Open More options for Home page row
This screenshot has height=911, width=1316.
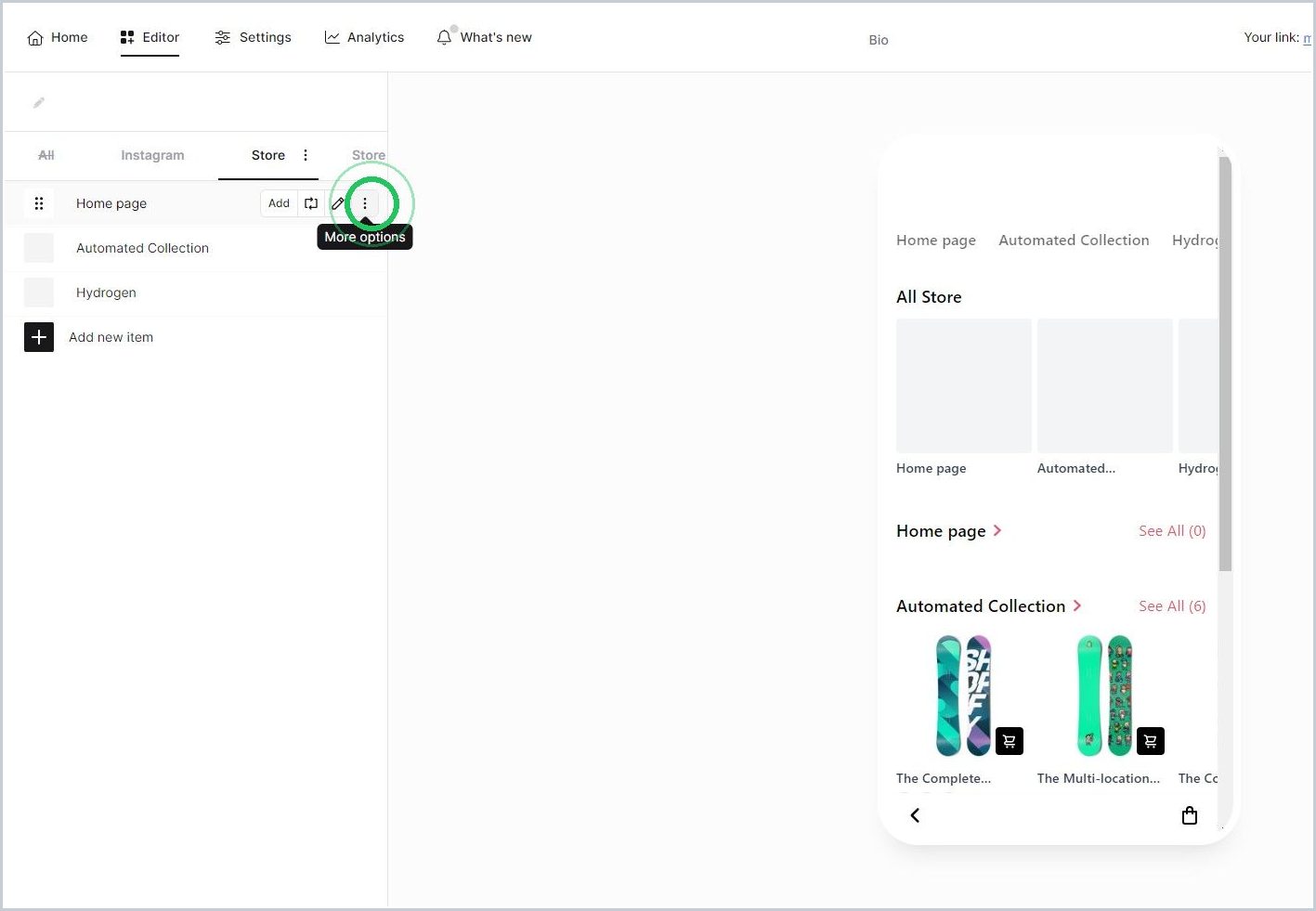[x=365, y=203]
